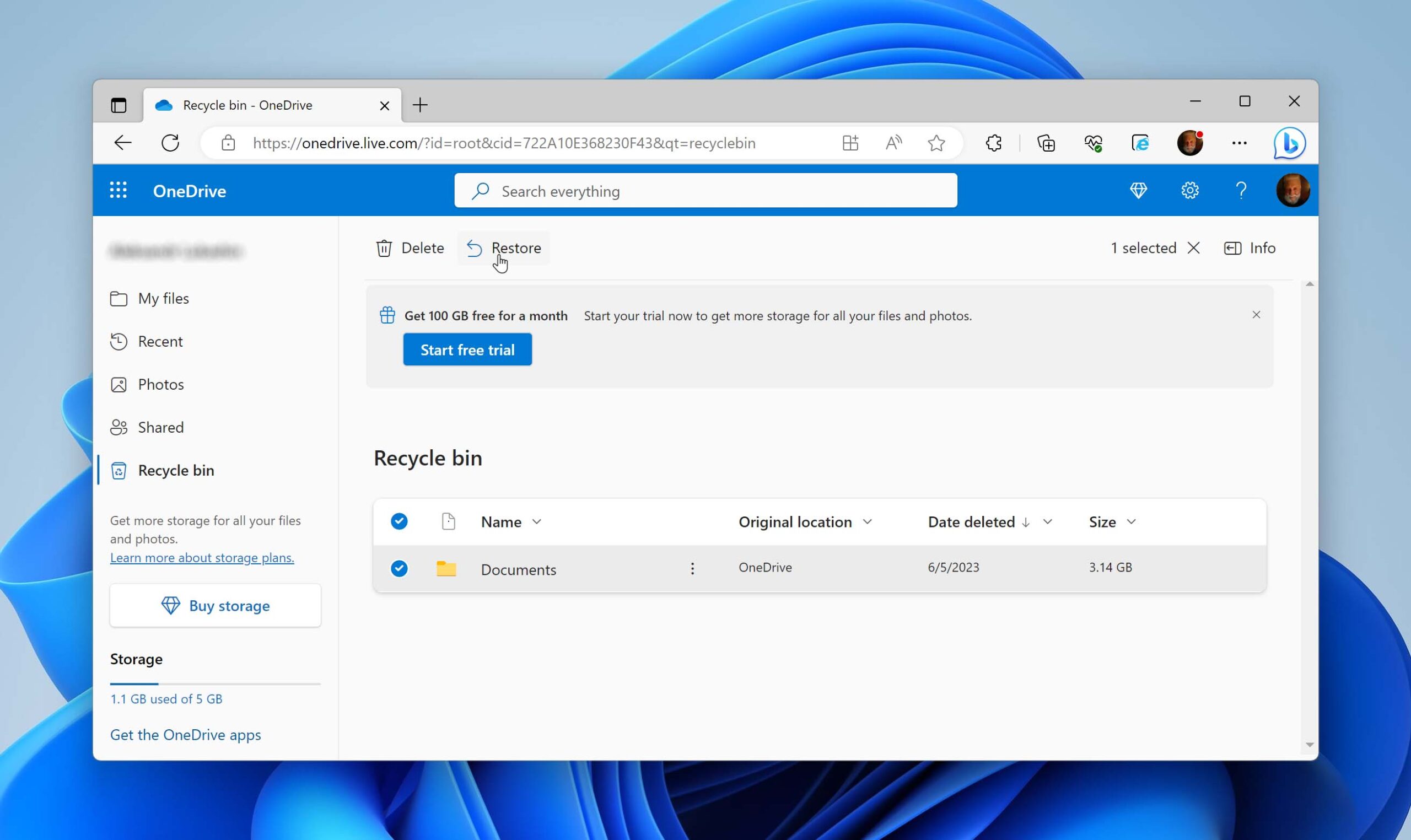Toggle the select-all header checkbox

coord(398,521)
